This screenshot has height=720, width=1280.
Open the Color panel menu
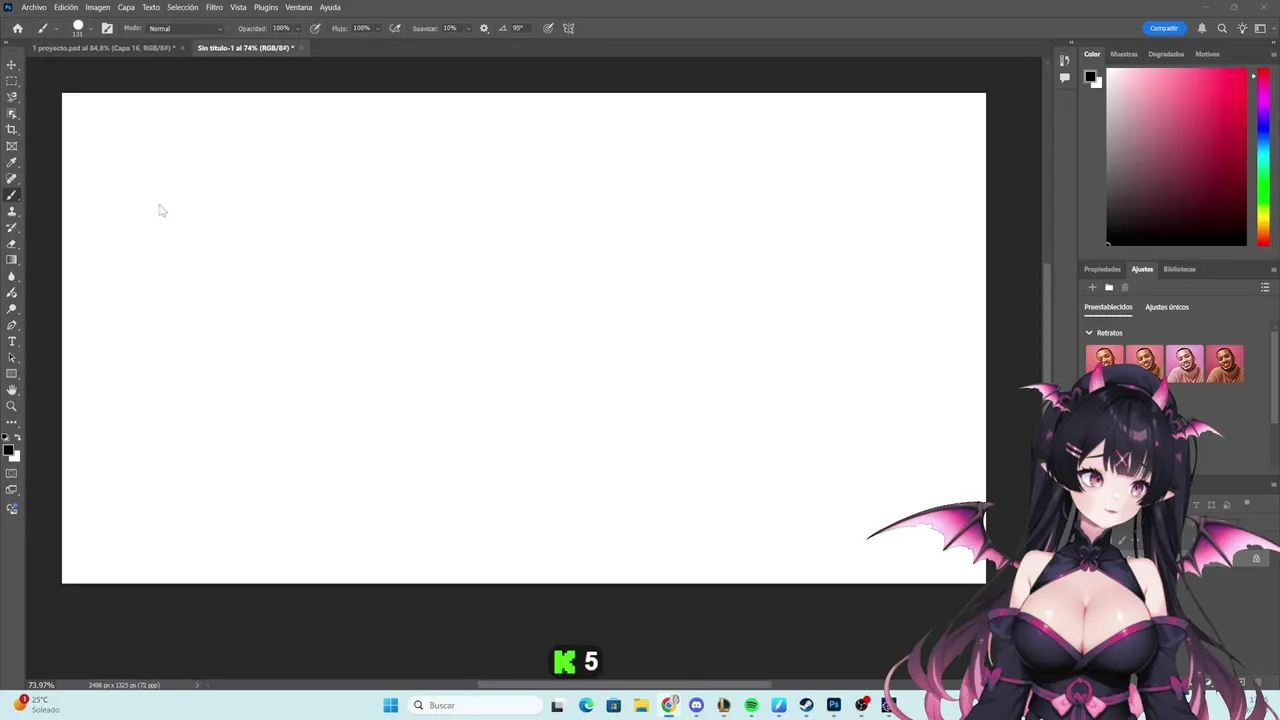pos(1273,54)
